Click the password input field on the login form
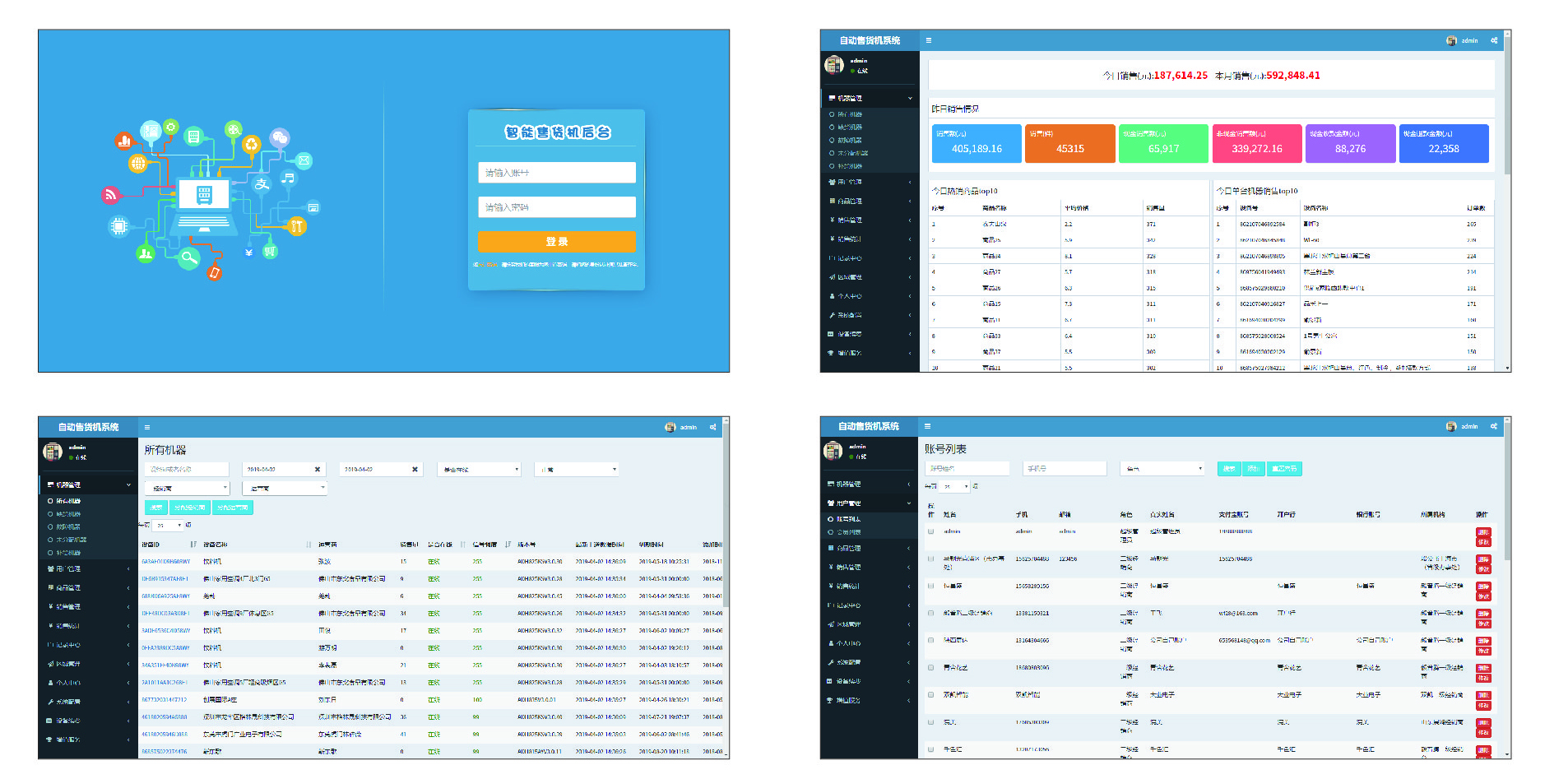Screen dimensions: 1568x779 [556, 207]
